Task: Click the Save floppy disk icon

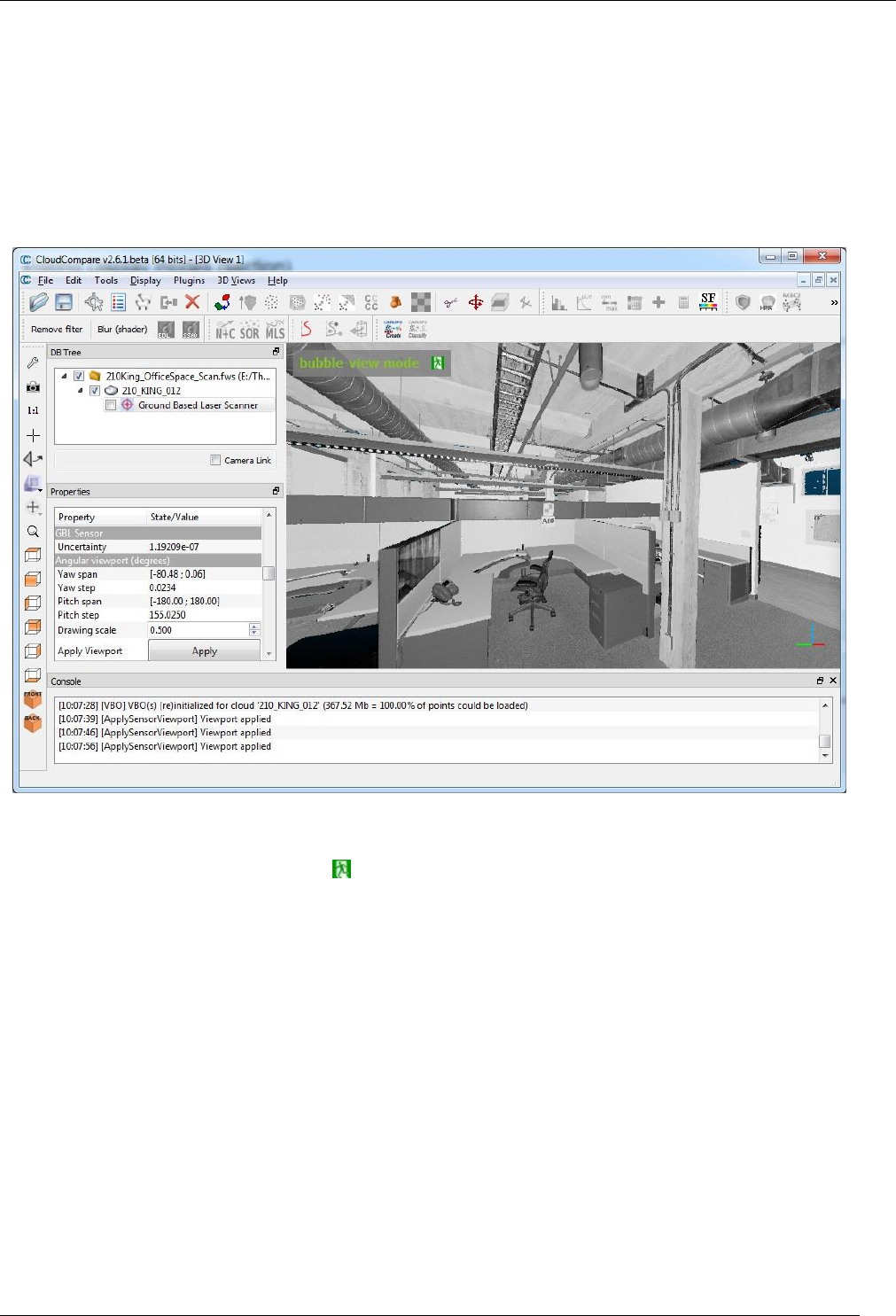Action: pos(64,302)
